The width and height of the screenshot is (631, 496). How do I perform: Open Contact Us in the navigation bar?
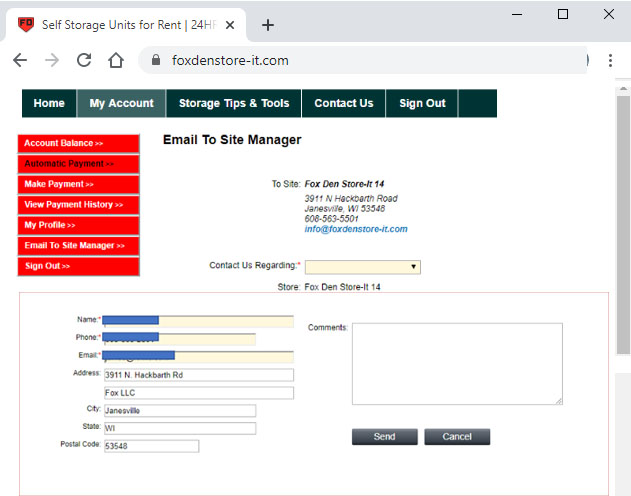[343, 103]
